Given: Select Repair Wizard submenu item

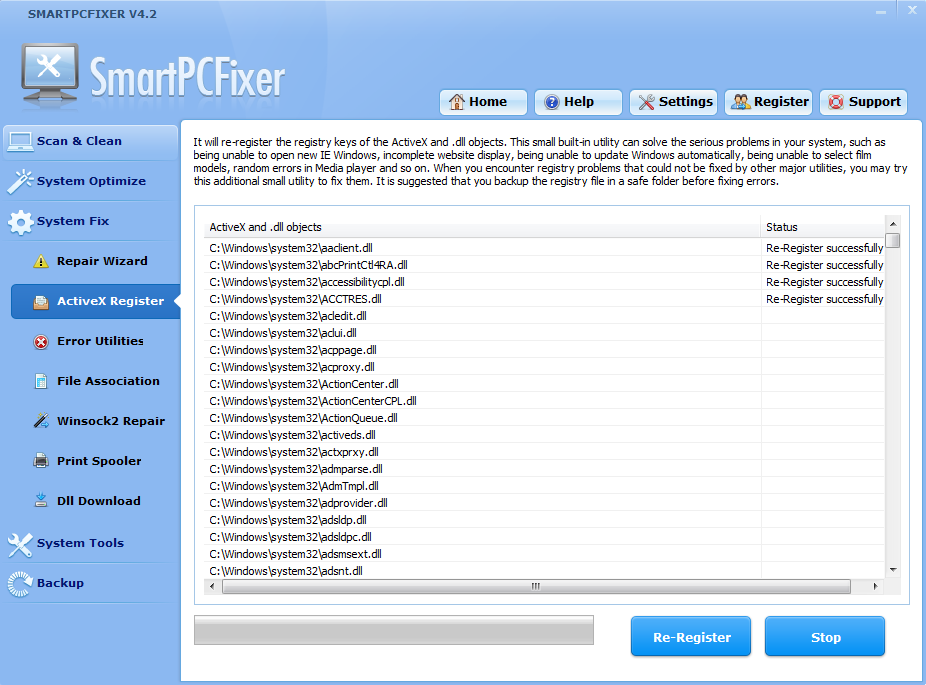Looking at the screenshot, I should tap(96, 261).
